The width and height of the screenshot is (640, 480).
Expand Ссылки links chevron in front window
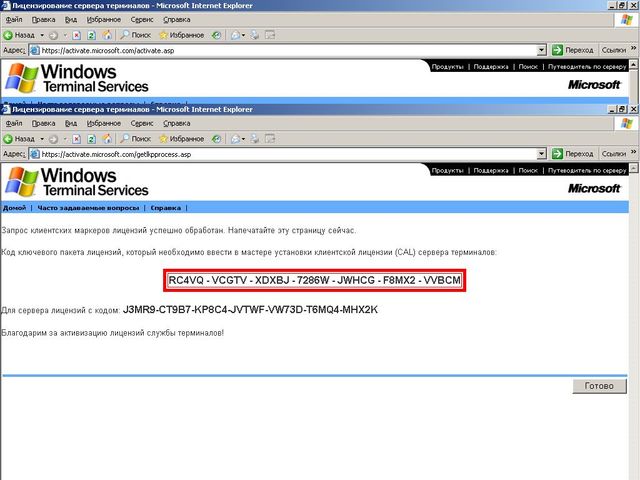(x=633, y=152)
